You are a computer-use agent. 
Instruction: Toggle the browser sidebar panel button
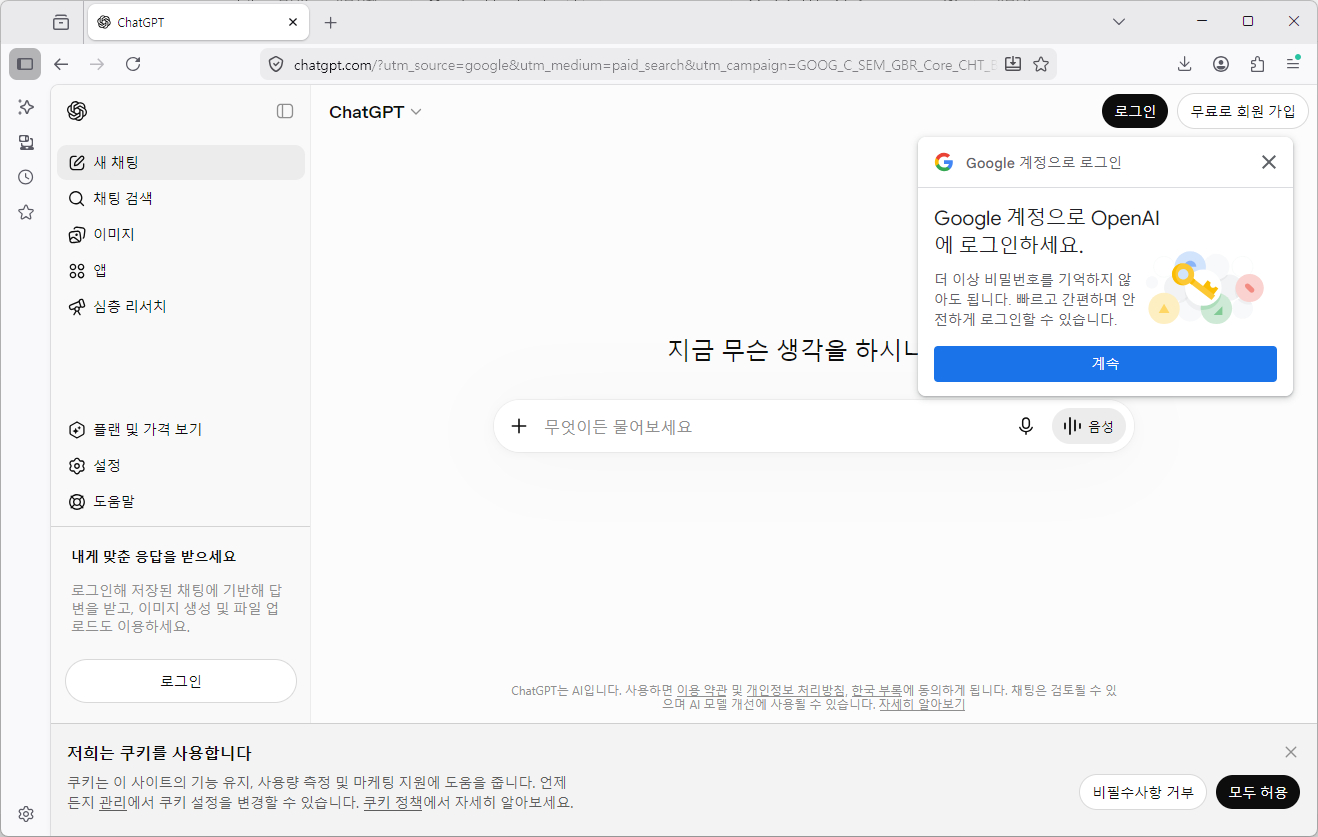click(x=25, y=64)
